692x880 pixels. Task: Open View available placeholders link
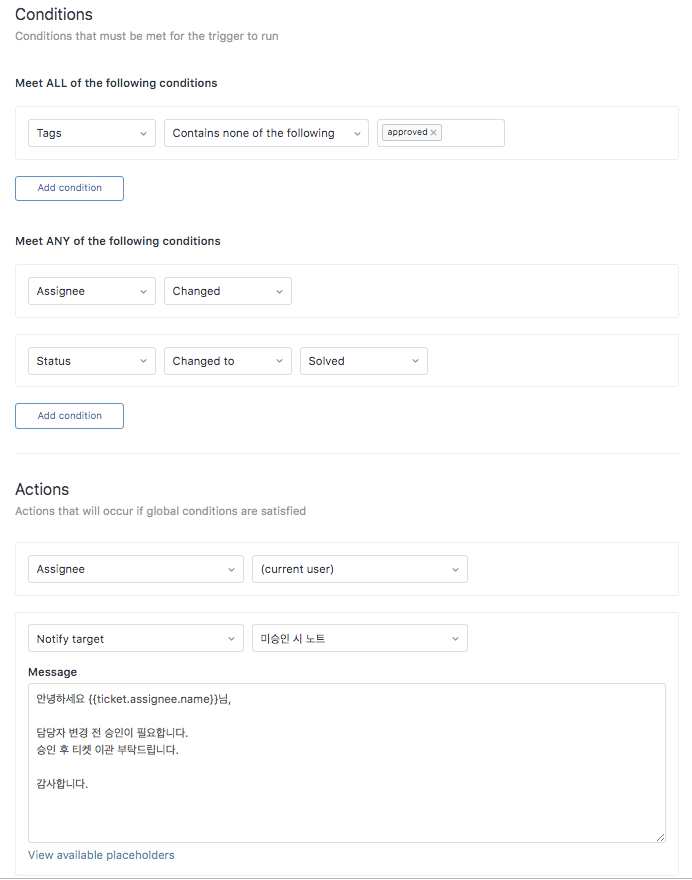coord(101,855)
